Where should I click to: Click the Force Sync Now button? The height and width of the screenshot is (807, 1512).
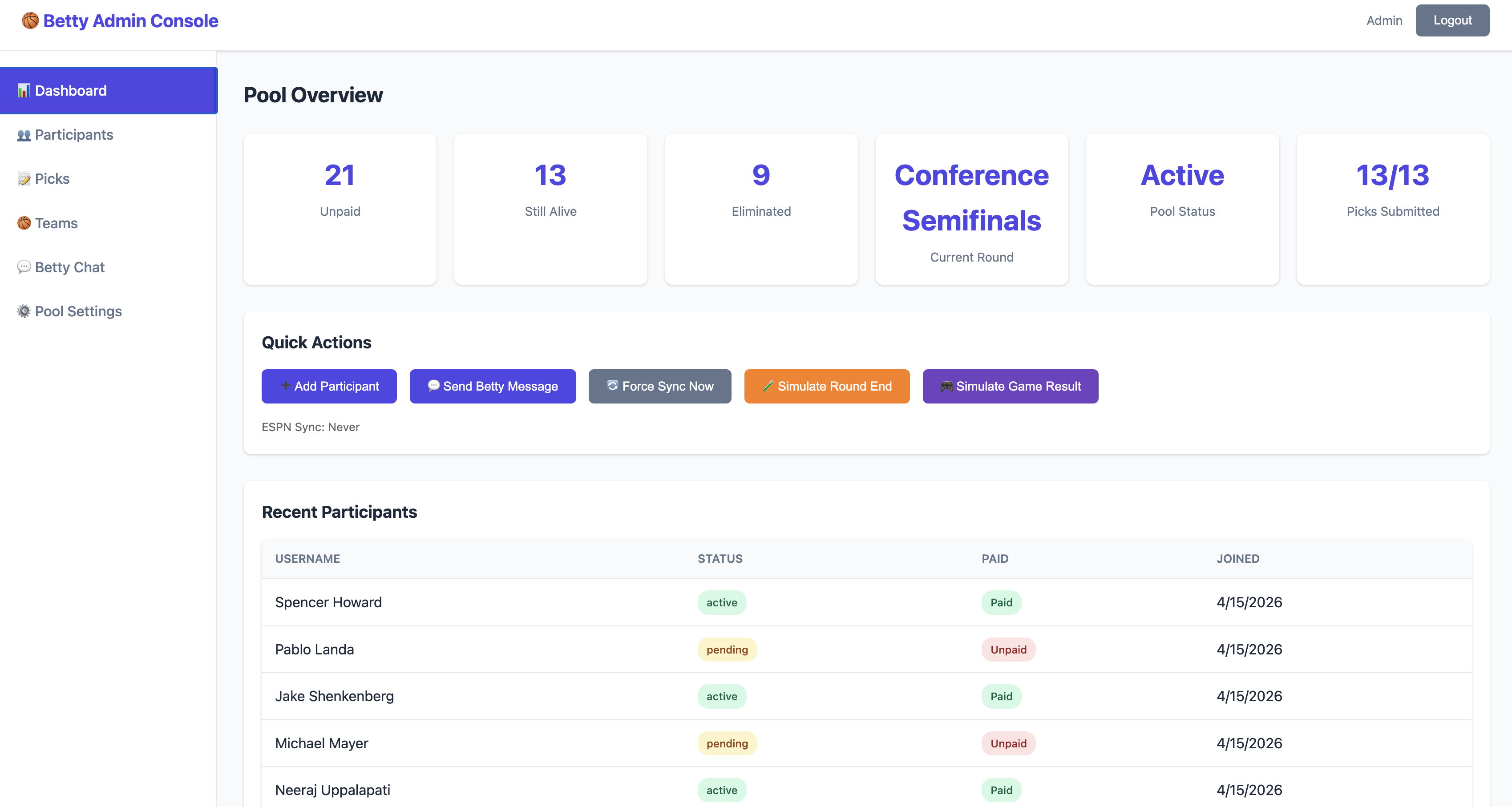pyautogui.click(x=660, y=386)
